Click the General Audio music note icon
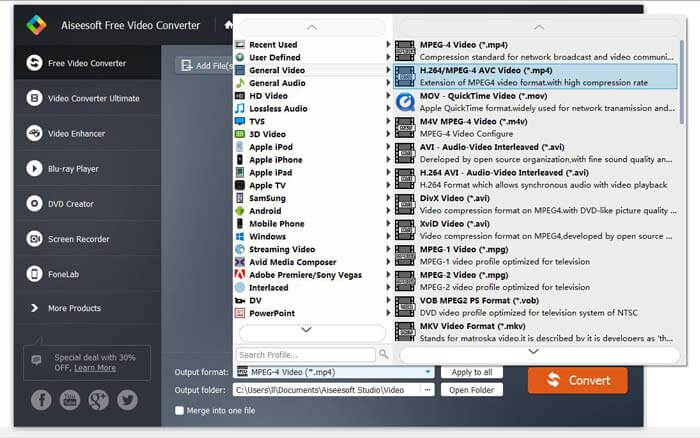The image size is (700, 438). pyautogui.click(x=240, y=83)
